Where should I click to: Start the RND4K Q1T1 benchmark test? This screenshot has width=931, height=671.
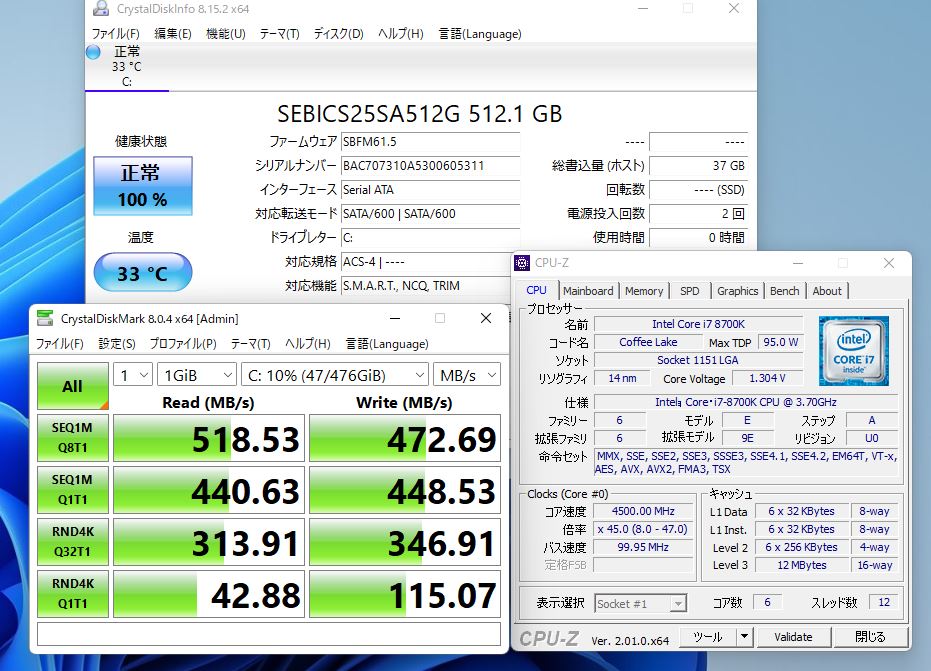[72, 594]
